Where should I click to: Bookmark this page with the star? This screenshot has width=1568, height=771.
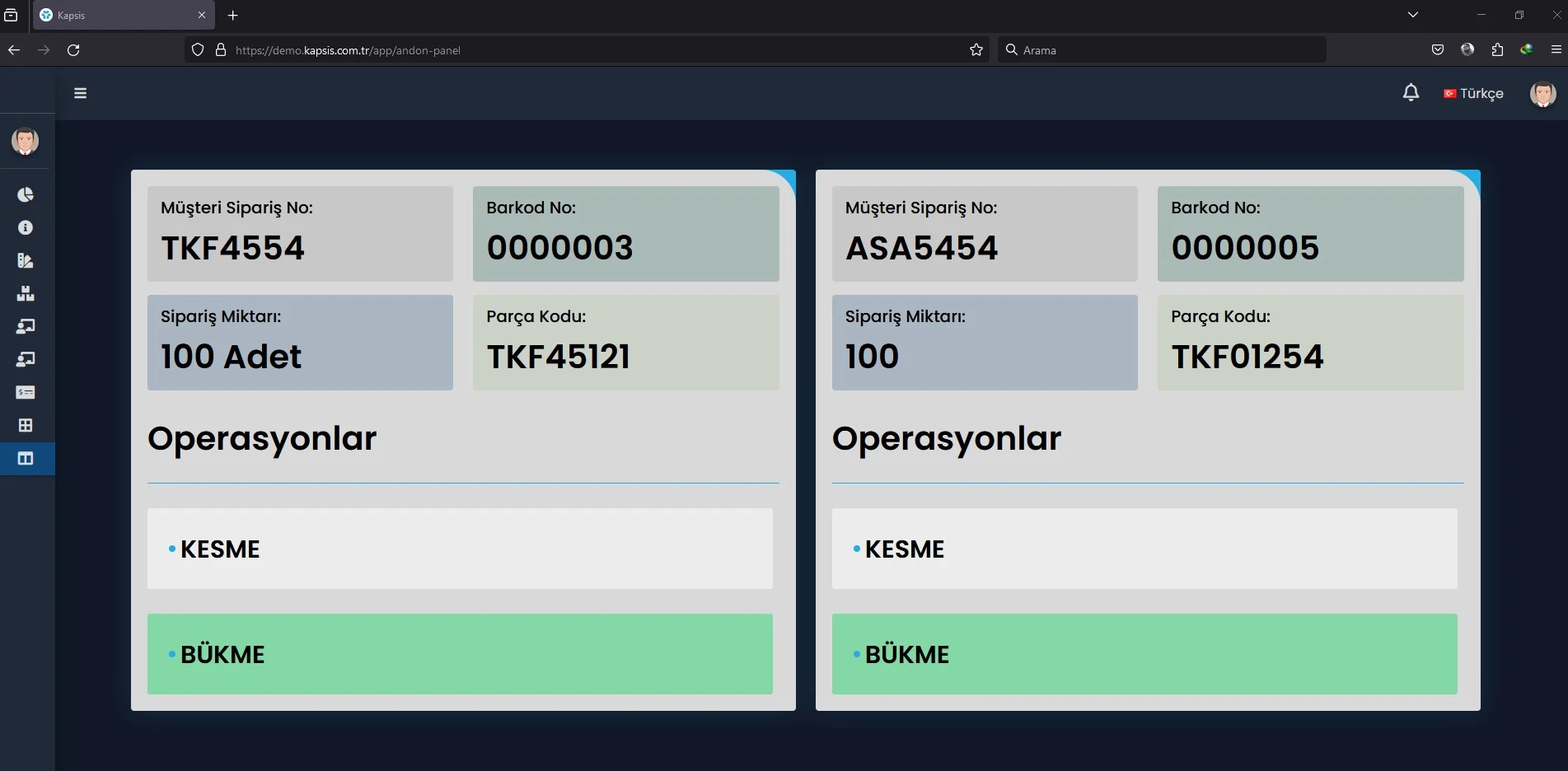976,50
